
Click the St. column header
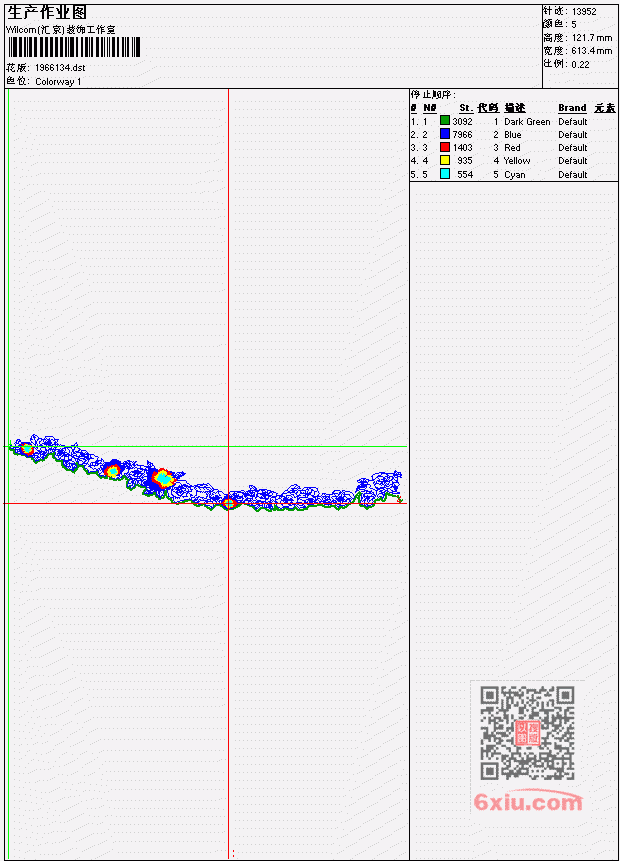(x=466, y=108)
